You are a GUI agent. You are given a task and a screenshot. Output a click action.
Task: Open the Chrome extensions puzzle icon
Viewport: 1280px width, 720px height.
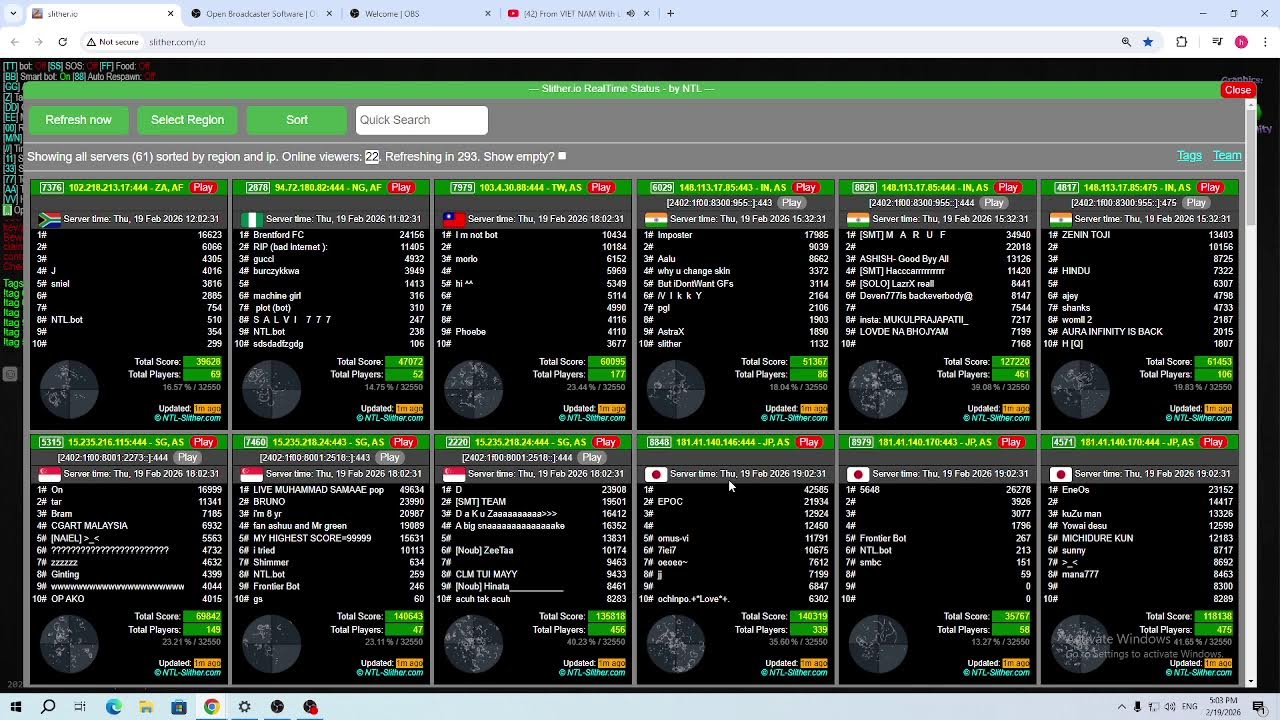click(x=1182, y=42)
